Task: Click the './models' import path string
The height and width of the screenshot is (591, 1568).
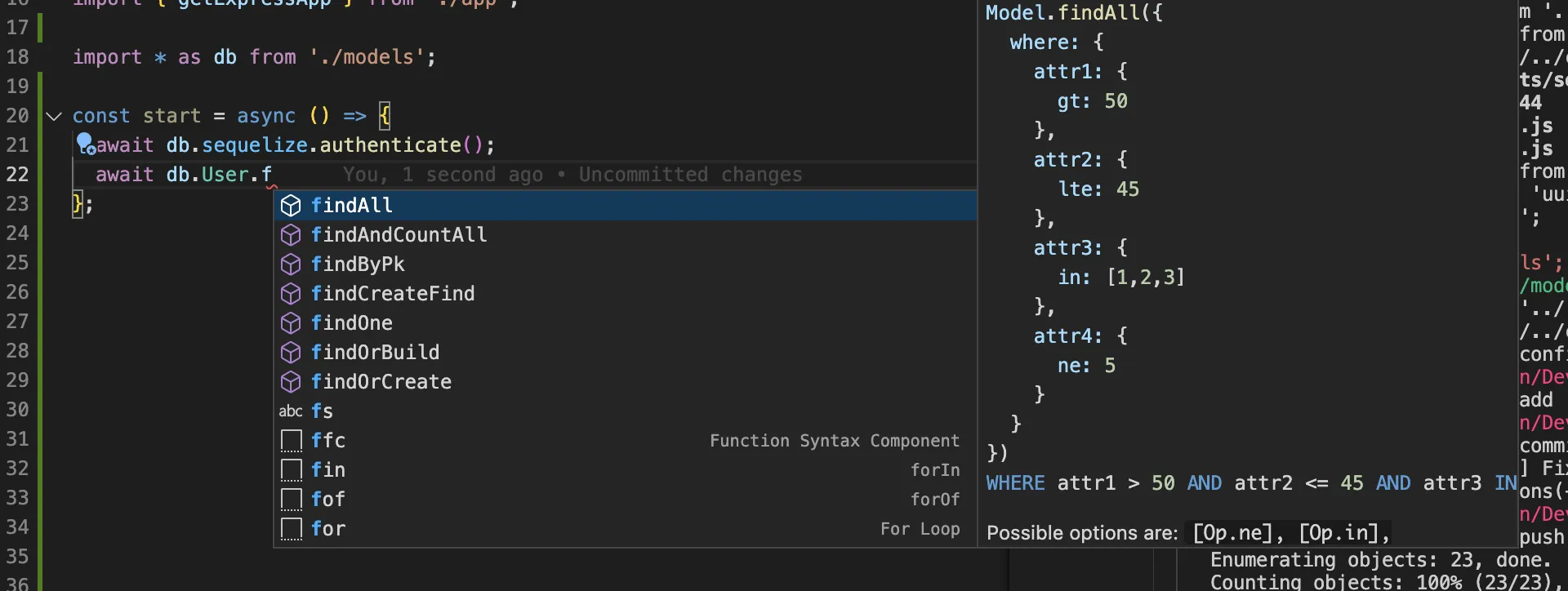Action: pos(367,57)
